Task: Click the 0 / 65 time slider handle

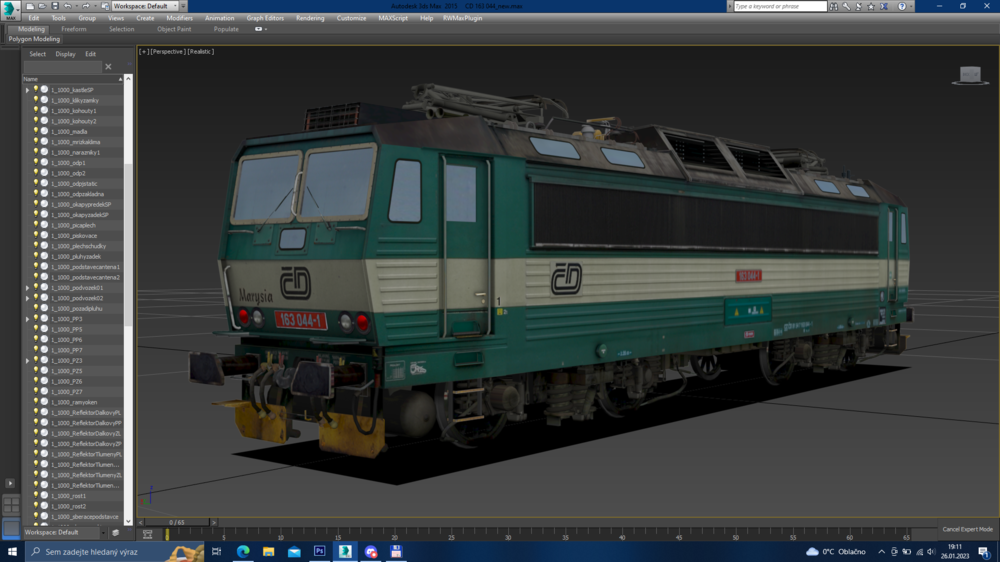Action: coord(176,522)
